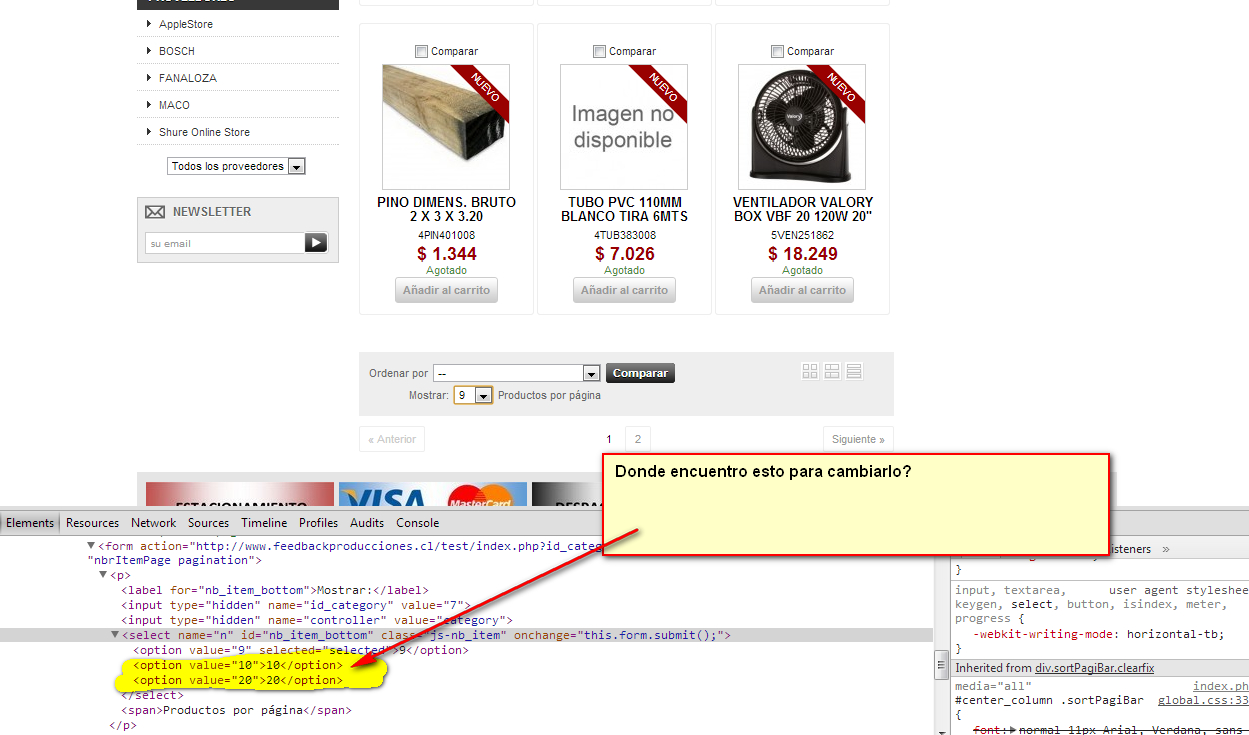Switch to medium grid view icon
This screenshot has width=1249, height=735.
832,371
